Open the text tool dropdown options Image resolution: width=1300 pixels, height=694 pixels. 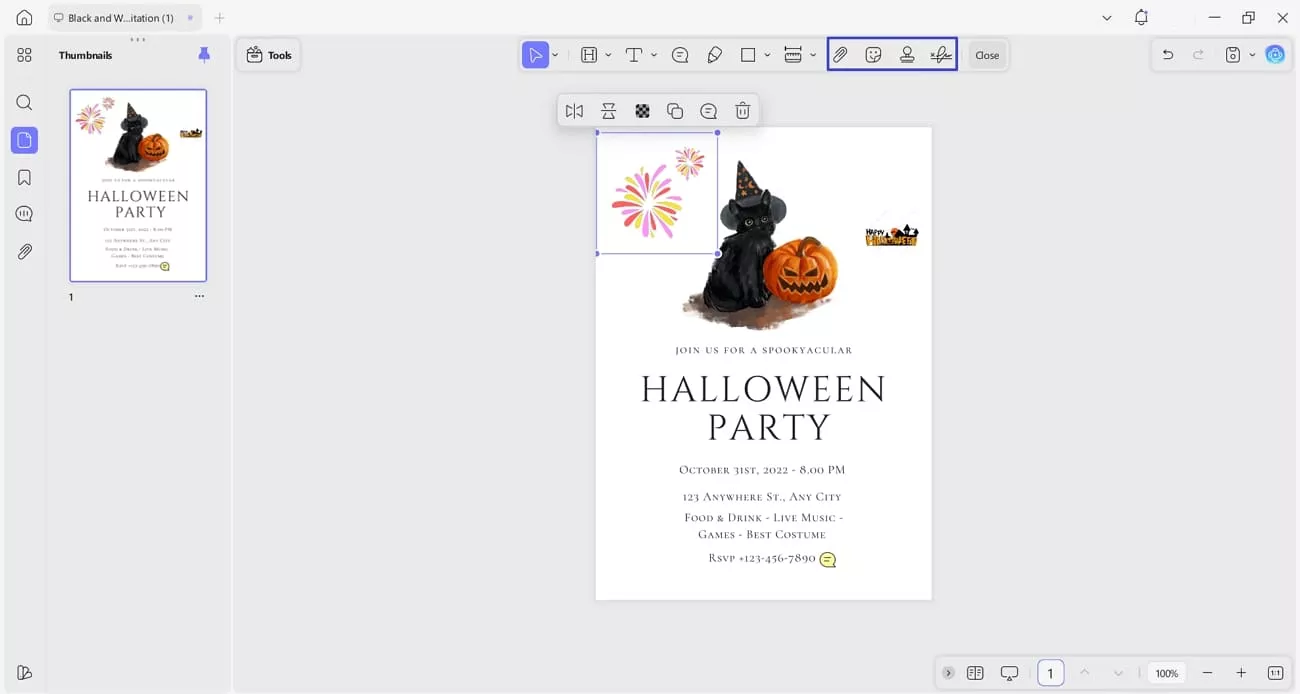[654, 55]
